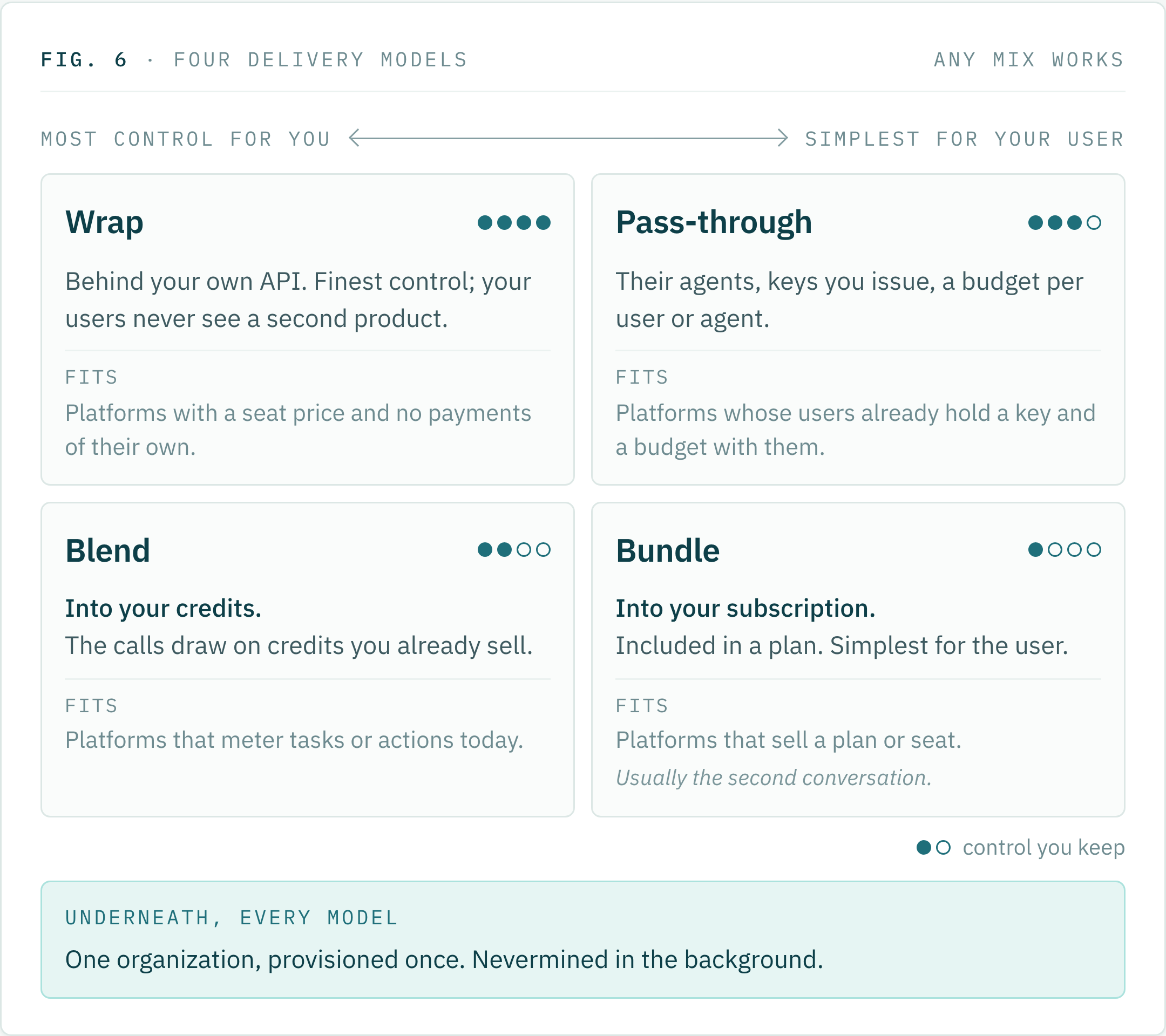Image resolution: width=1166 pixels, height=1036 pixels.
Task: Click 'Platforms that meter tasks or actions today.'
Action: (294, 740)
